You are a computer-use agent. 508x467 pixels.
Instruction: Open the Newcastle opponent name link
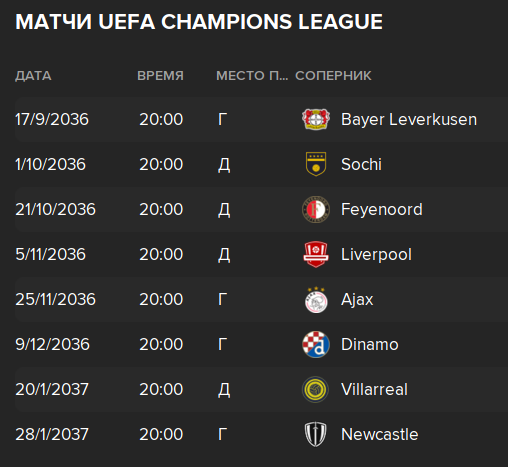tap(379, 434)
